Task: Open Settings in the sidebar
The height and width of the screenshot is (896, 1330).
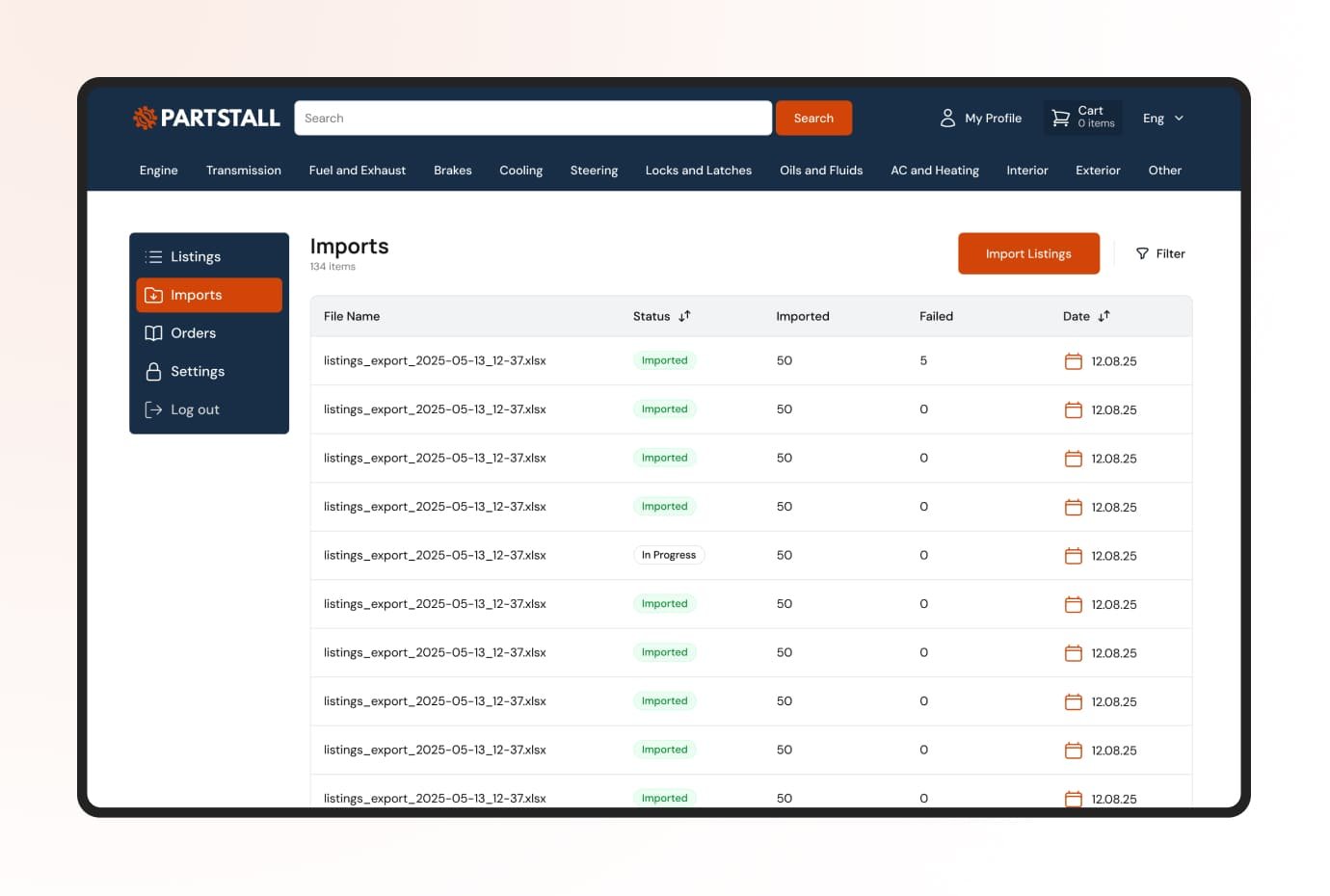Action: tap(209, 371)
